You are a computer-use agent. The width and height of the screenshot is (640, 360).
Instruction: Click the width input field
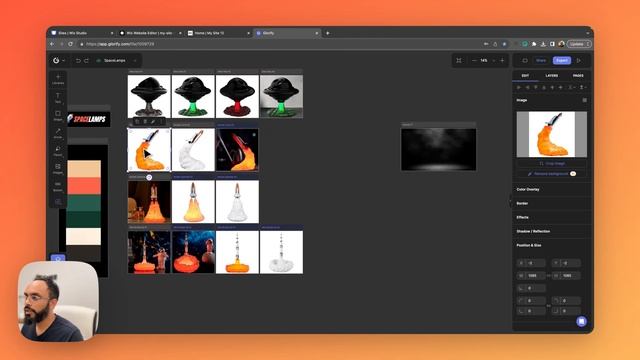(531, 276)
